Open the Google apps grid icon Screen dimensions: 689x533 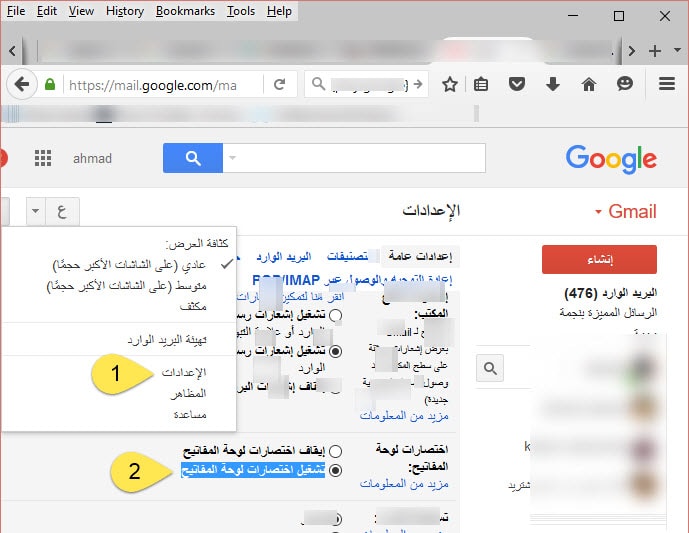pyautogui.click(x=43, y=158)
